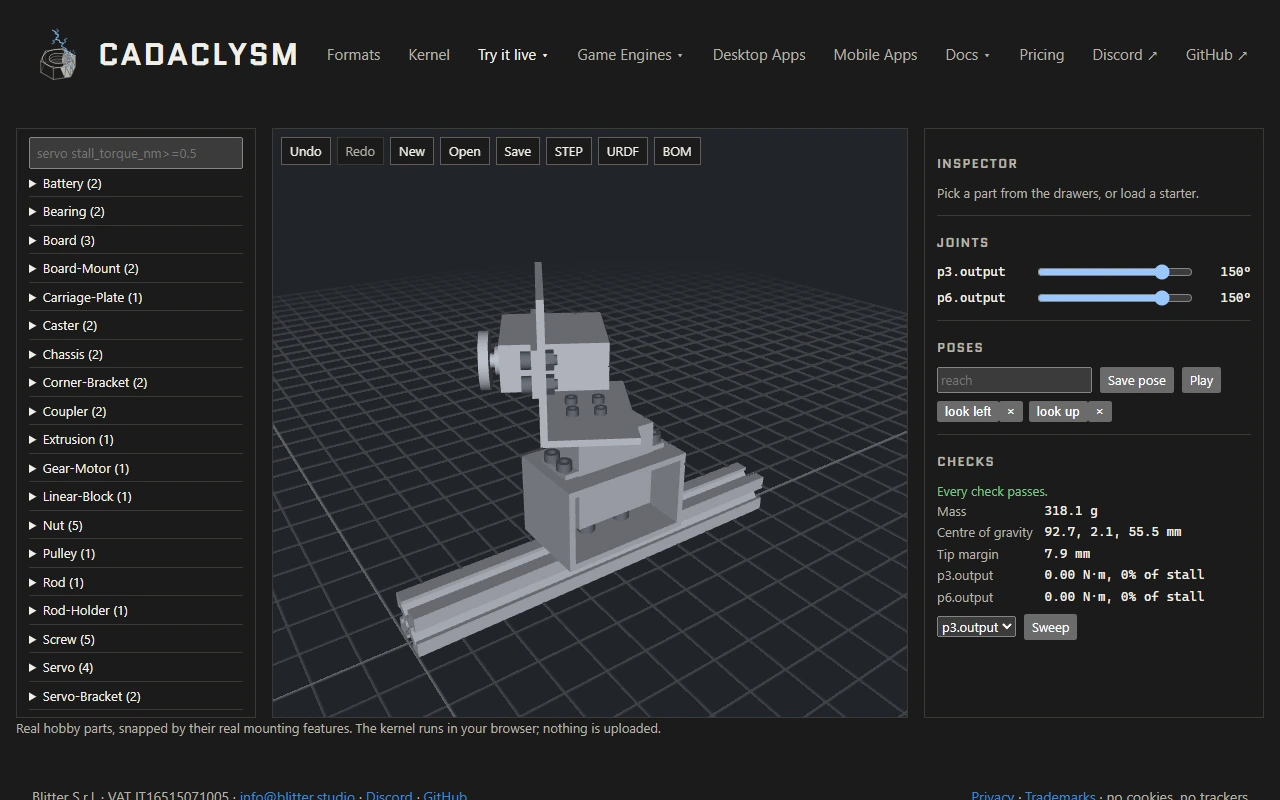Open the Game Engines menu

point(630,55)
